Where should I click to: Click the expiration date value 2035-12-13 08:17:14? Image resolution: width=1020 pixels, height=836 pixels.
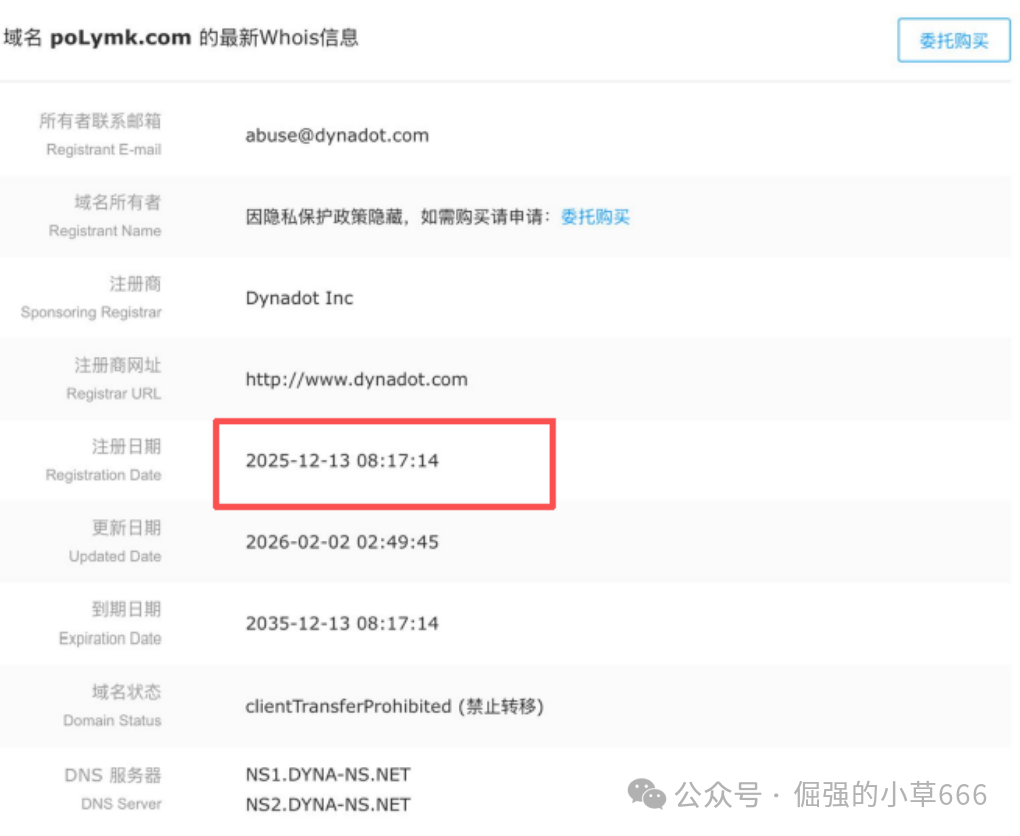tap(342, 623)
